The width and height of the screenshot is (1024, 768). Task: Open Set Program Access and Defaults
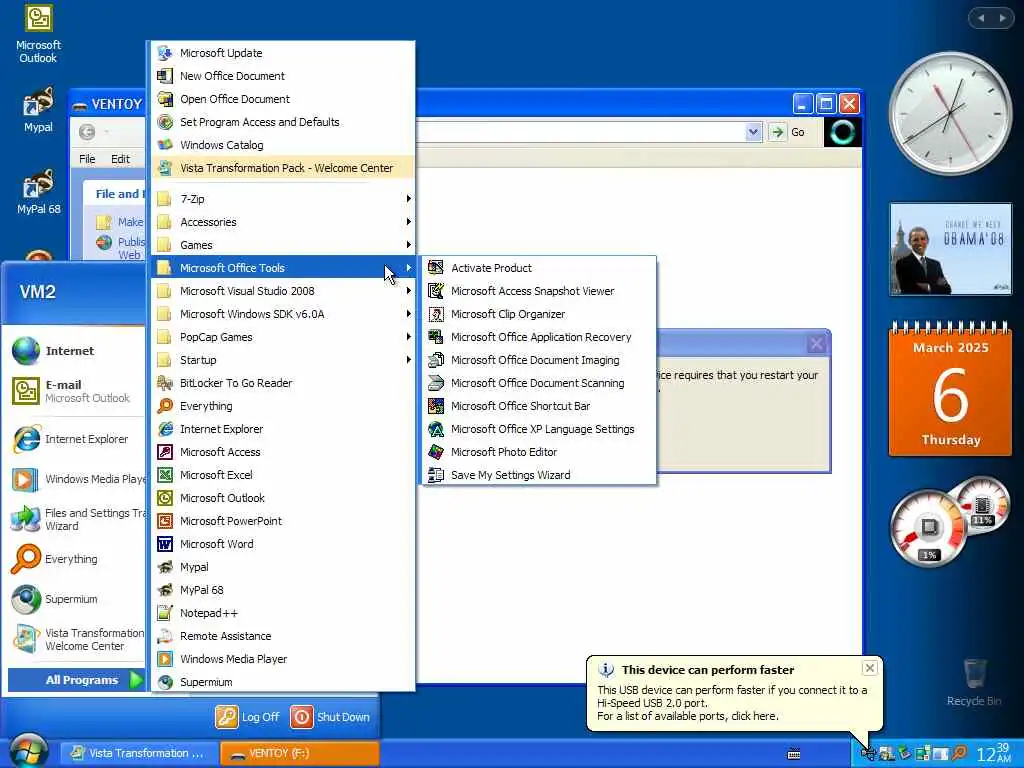click(283, 122)
